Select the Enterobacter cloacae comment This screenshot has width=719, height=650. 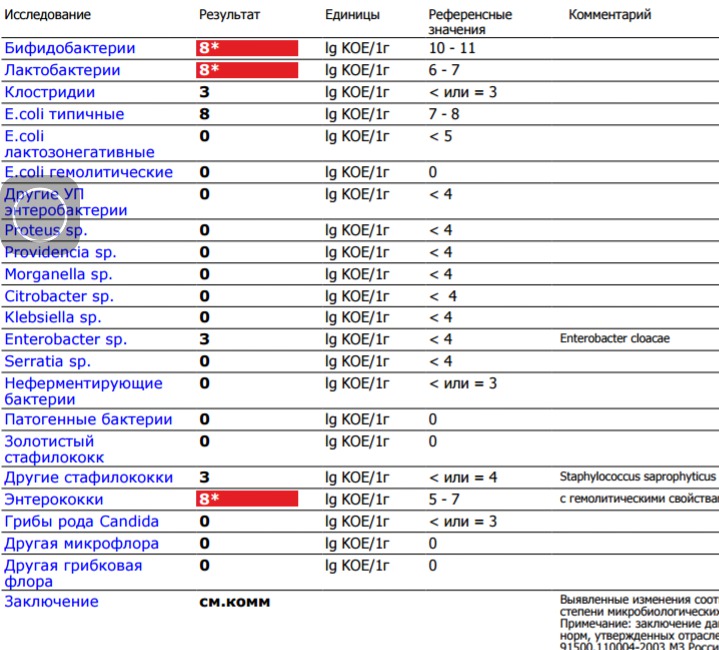click(614, 338)
